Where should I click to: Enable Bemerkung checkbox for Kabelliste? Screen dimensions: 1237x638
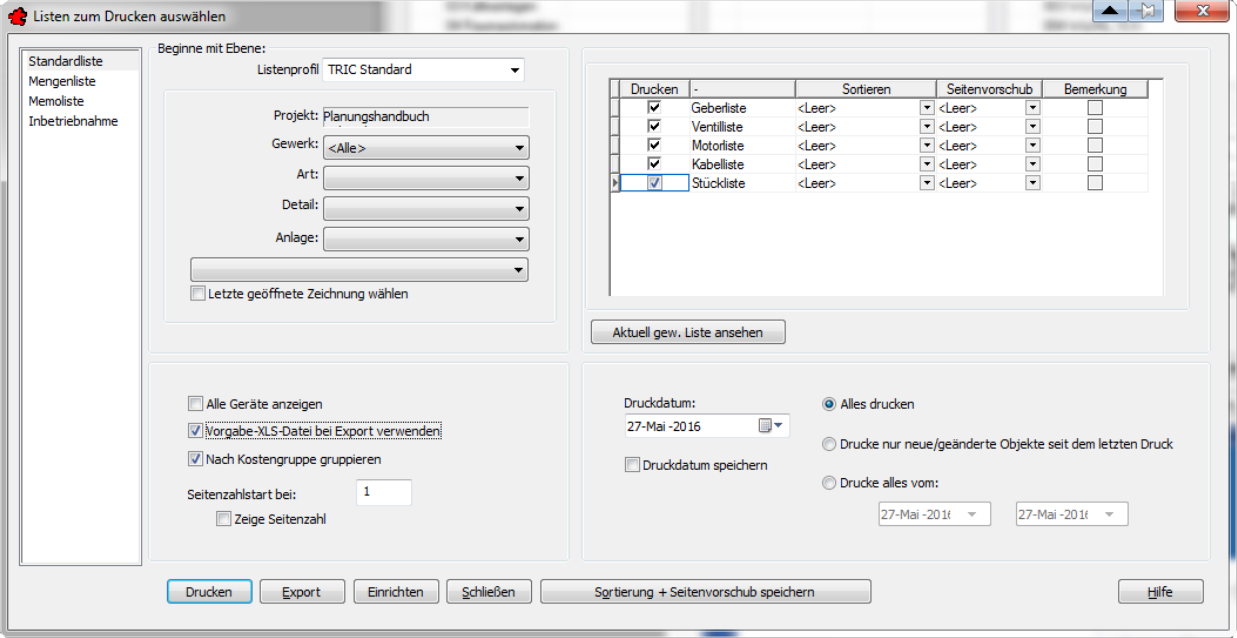pyautogui.click(x=1095, y=164)
